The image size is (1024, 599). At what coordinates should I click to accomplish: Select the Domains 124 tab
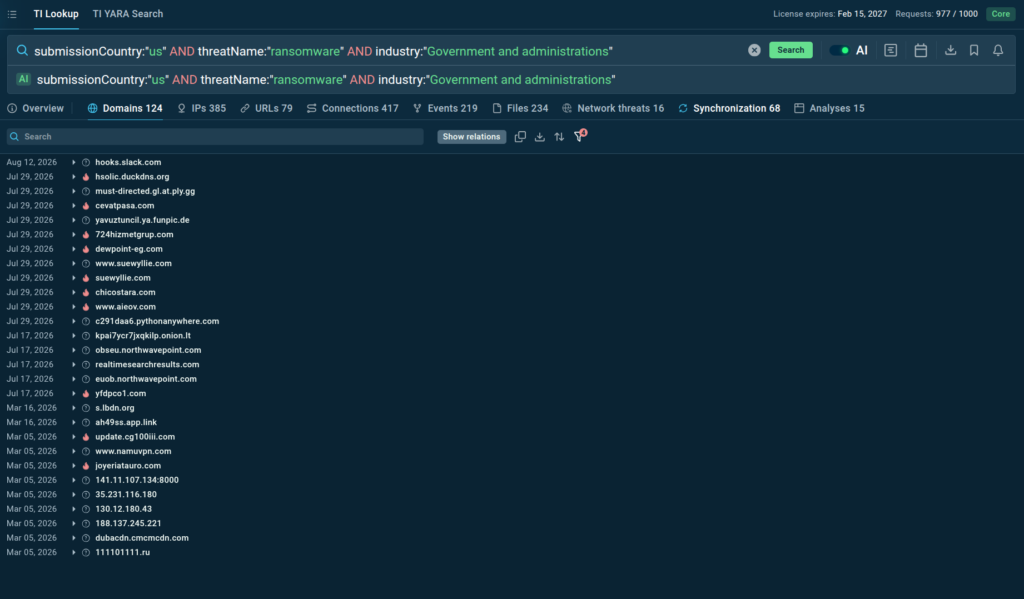coord(125,108)
